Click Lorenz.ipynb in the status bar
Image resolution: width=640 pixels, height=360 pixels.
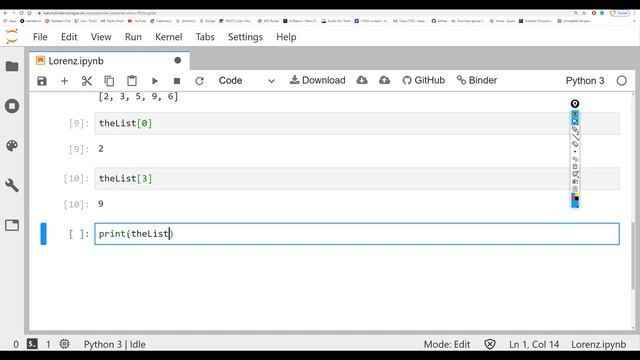pyautogui.click(x=598, y=344)
